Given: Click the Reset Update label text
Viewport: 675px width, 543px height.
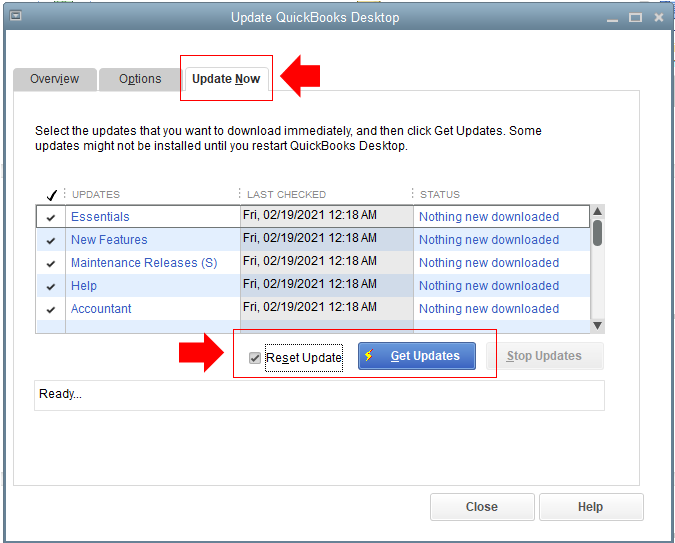Looking at the screenshot, I should [x=304, y=358].
